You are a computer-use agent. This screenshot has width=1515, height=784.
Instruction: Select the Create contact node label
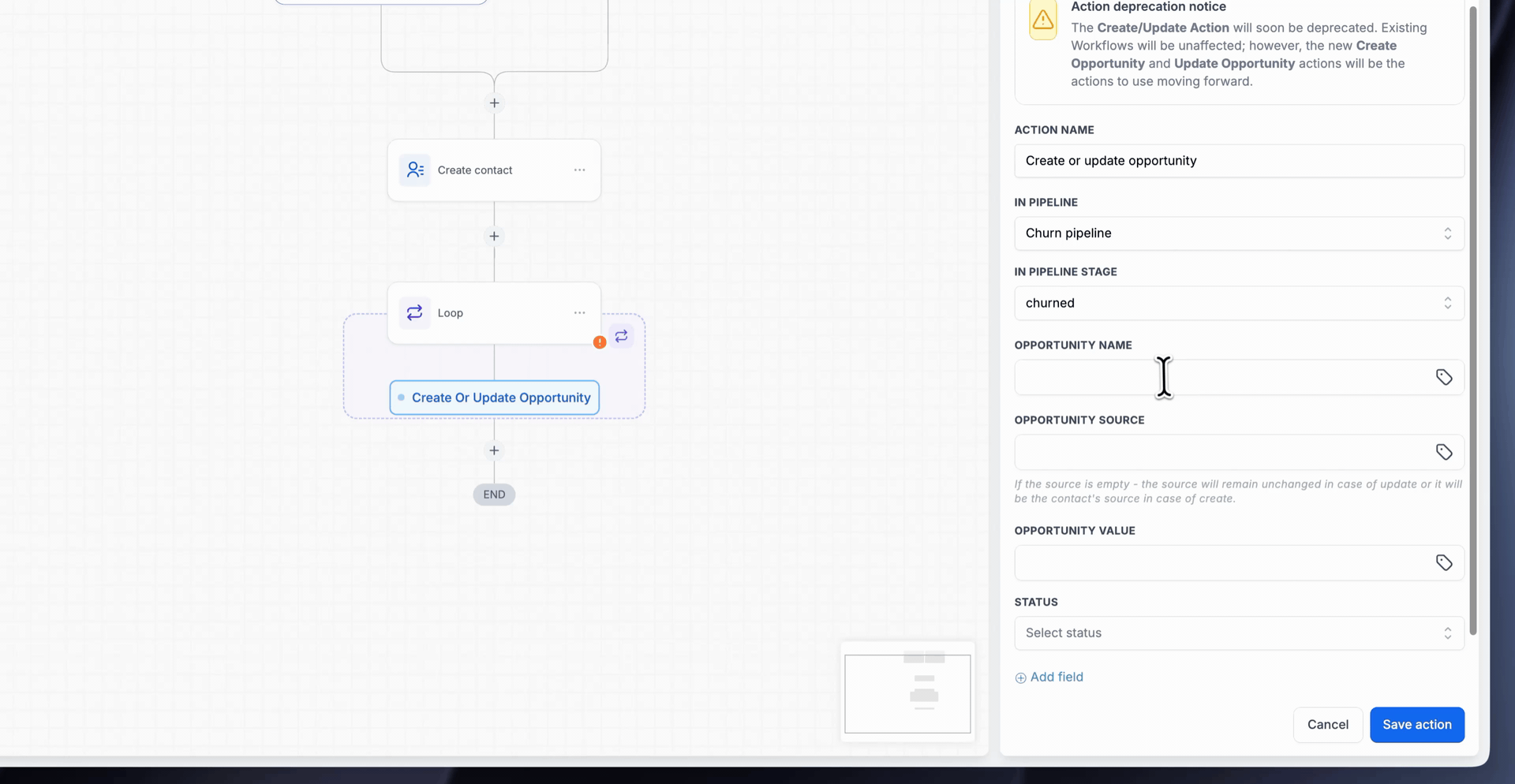[475, 170]
